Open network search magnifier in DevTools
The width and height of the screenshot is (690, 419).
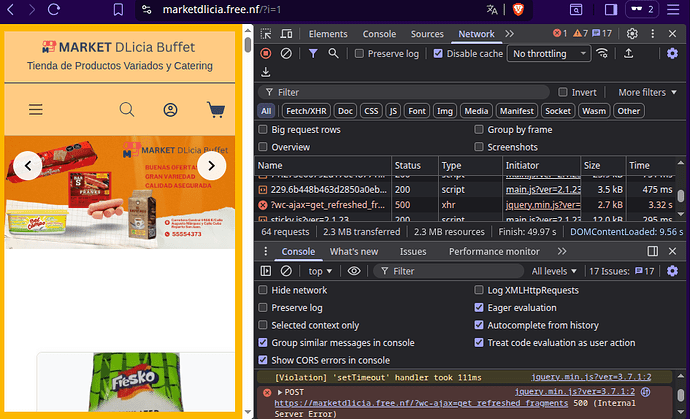tap(335, 53)
